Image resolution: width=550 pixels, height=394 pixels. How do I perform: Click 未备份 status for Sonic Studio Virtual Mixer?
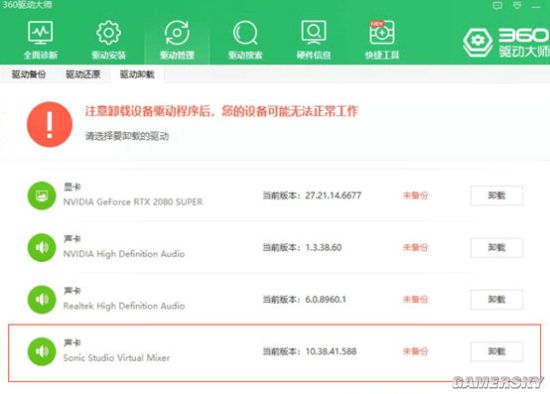point(415,351)
